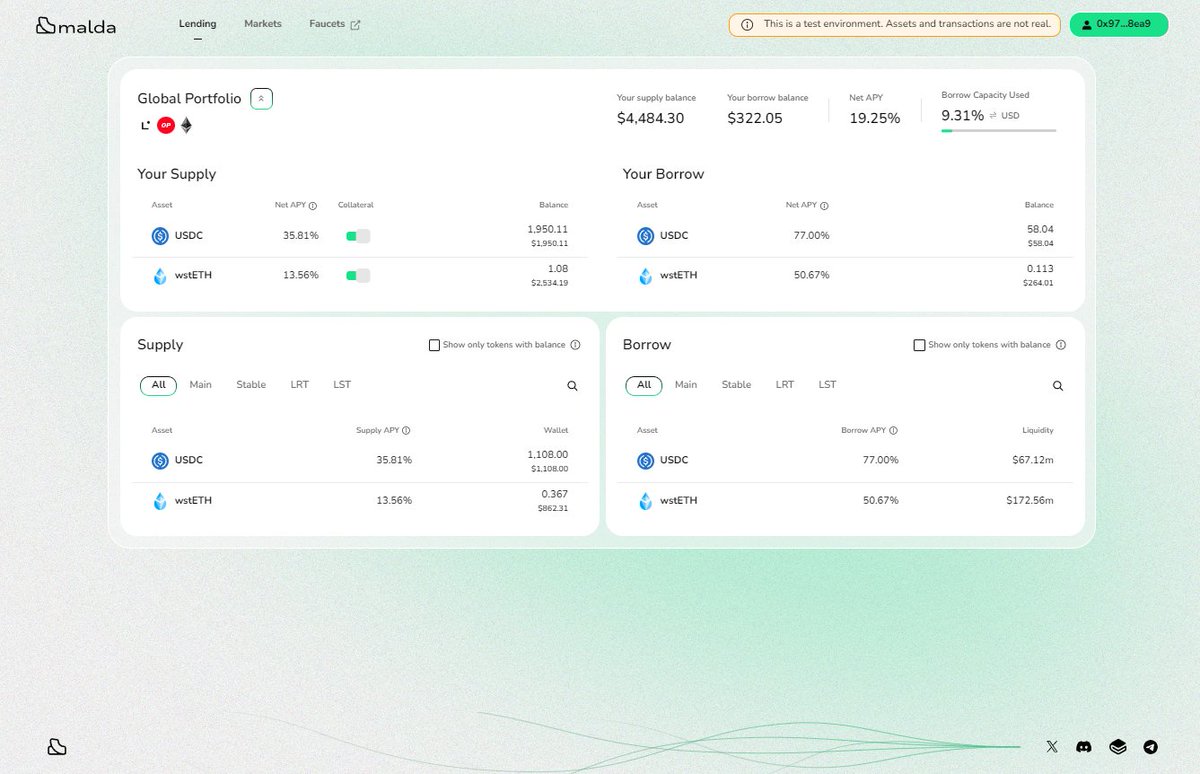Select the Stable filter in Borrow
Screen dimensions: 1200x774
coord(736,385)
